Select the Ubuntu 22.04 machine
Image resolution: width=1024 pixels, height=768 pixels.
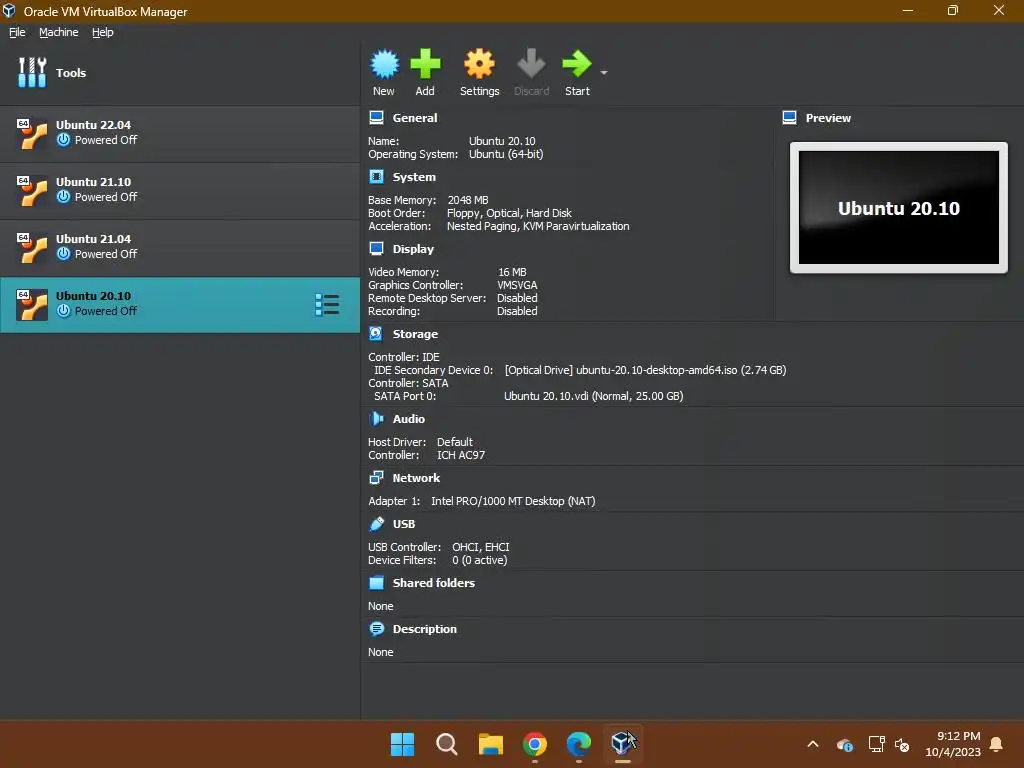click(x=180, y=133)
